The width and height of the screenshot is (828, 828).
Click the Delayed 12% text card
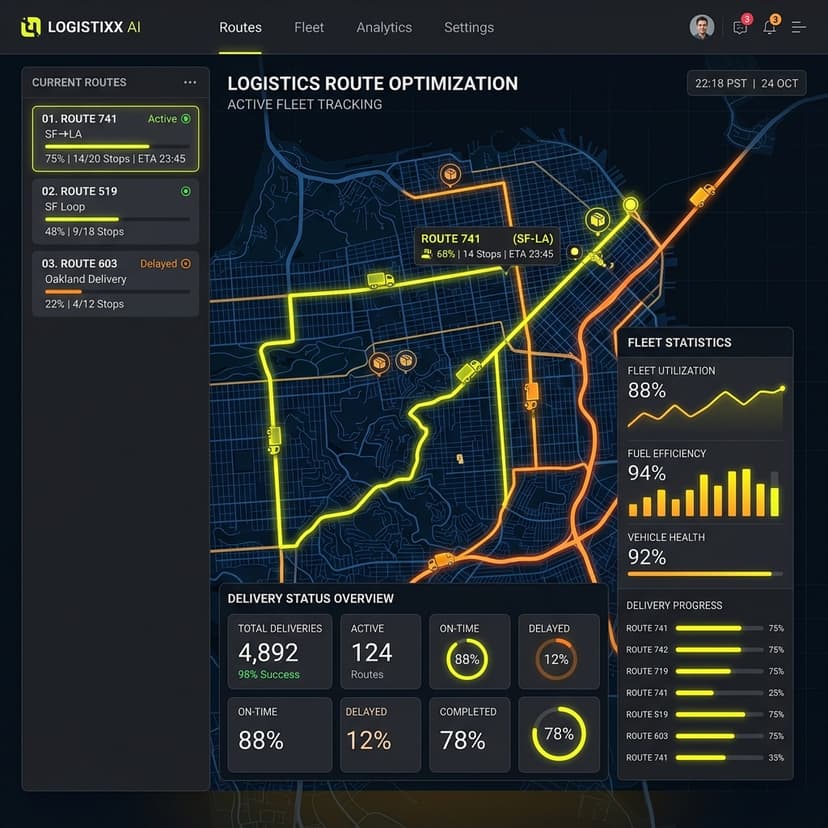(381, 735)
